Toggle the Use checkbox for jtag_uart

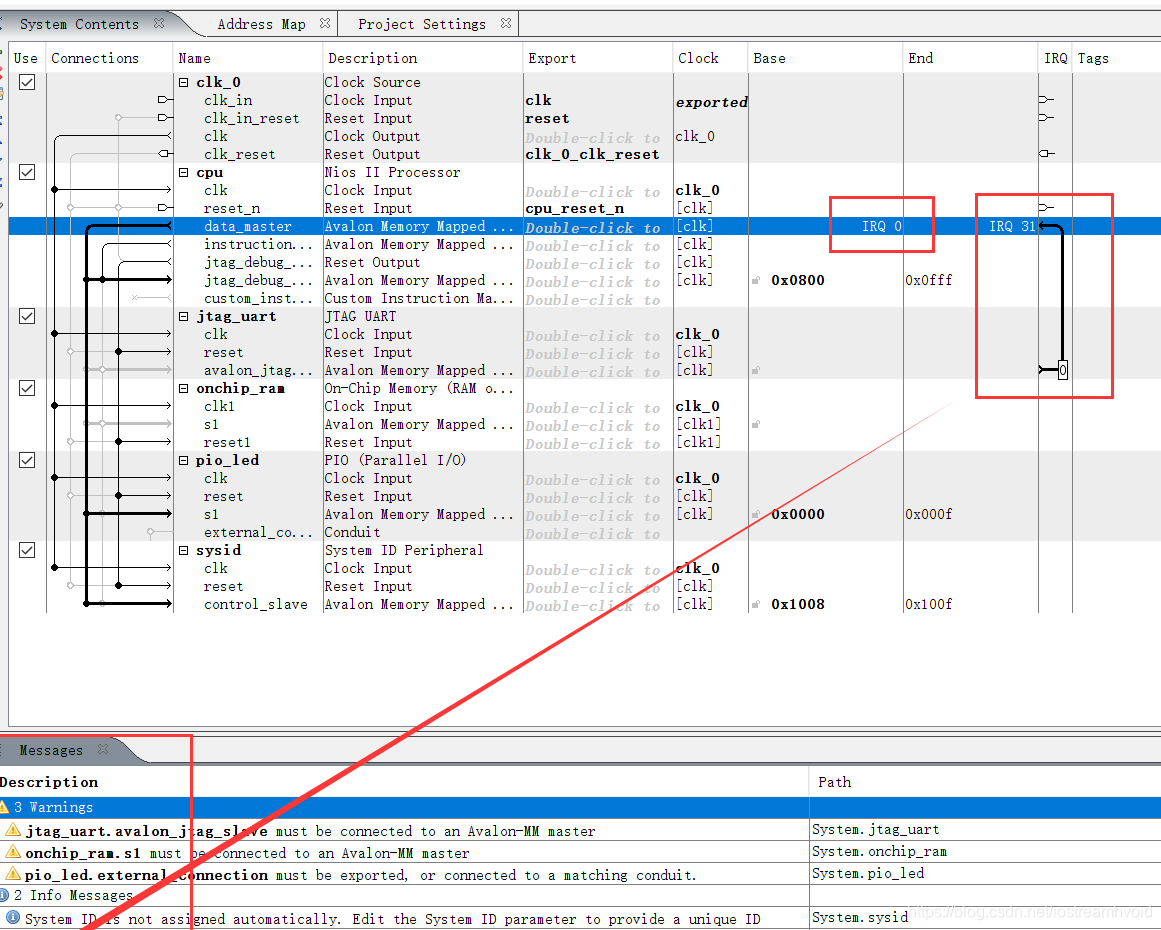[x=27, y=316]
